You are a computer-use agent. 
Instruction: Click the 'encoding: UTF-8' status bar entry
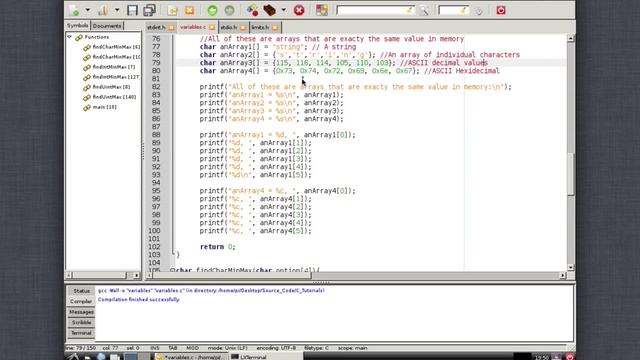276,348
